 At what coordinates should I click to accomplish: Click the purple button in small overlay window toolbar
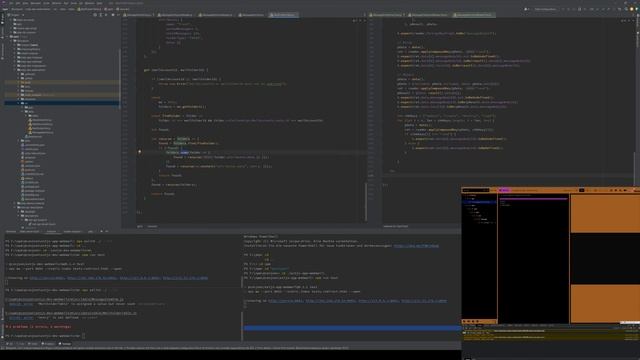click(x=504, y=190)
